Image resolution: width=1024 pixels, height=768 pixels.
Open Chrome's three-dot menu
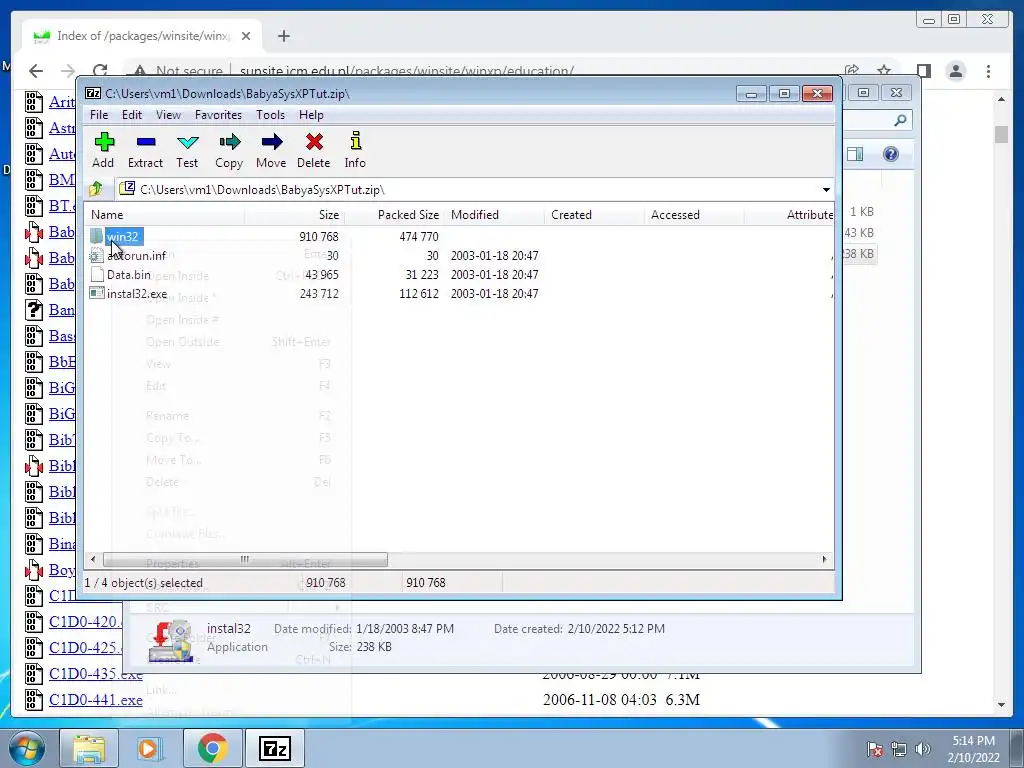coord(989,71)
